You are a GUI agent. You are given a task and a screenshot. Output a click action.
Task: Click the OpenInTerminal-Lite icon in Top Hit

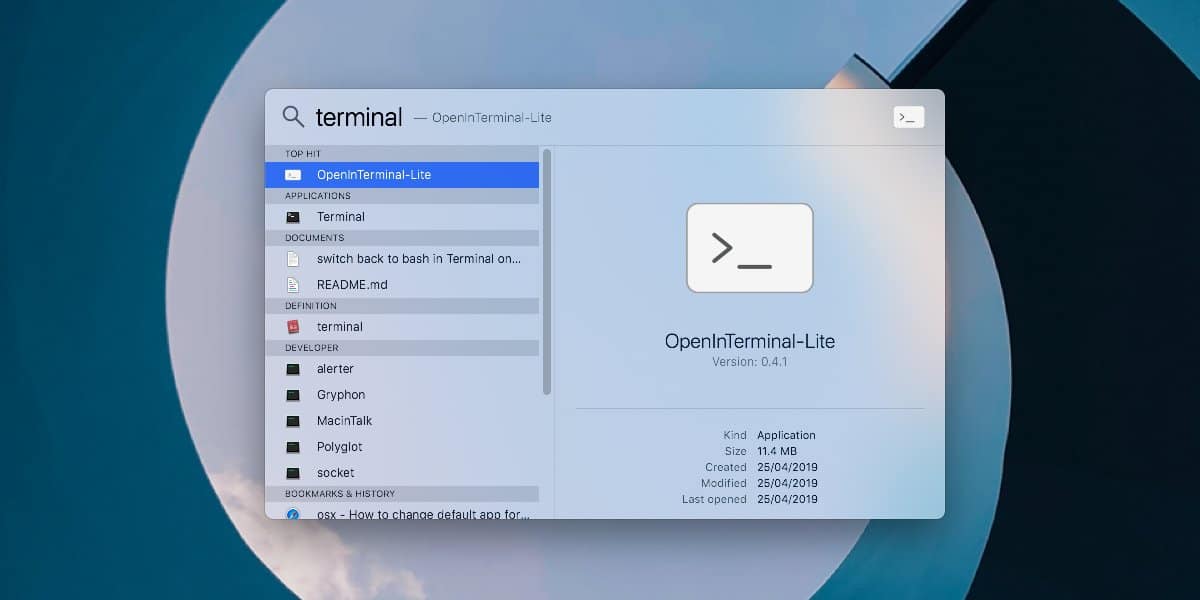293,174
